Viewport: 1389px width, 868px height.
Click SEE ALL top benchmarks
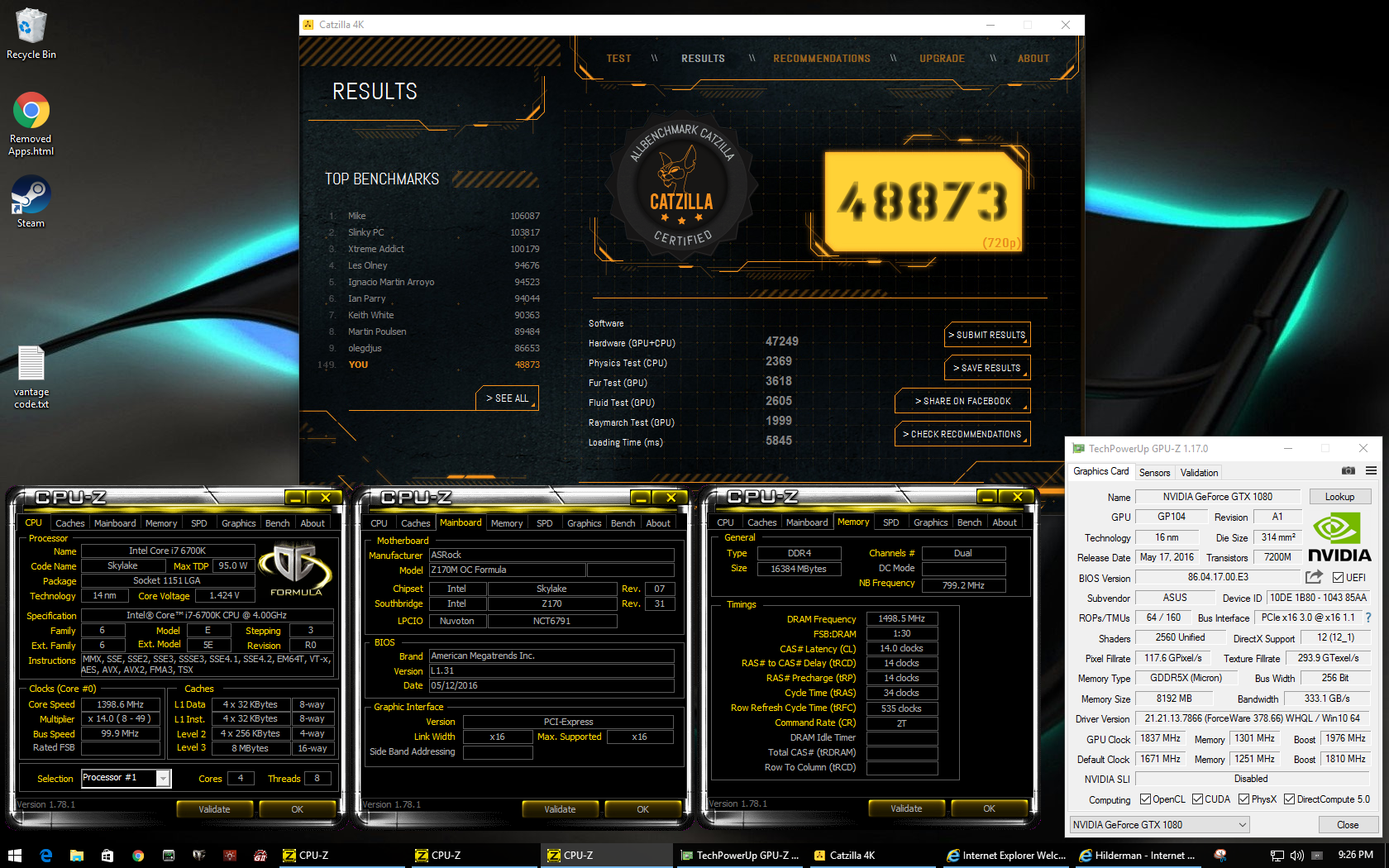coord(507,398)
